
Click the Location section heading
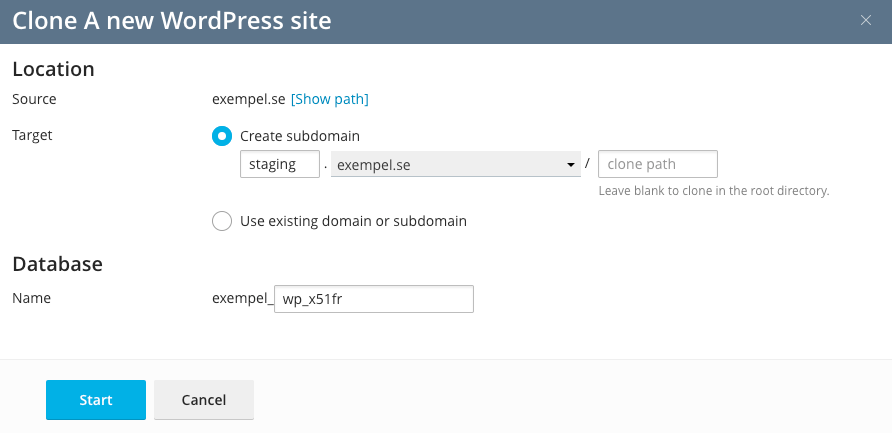[53, 69]
